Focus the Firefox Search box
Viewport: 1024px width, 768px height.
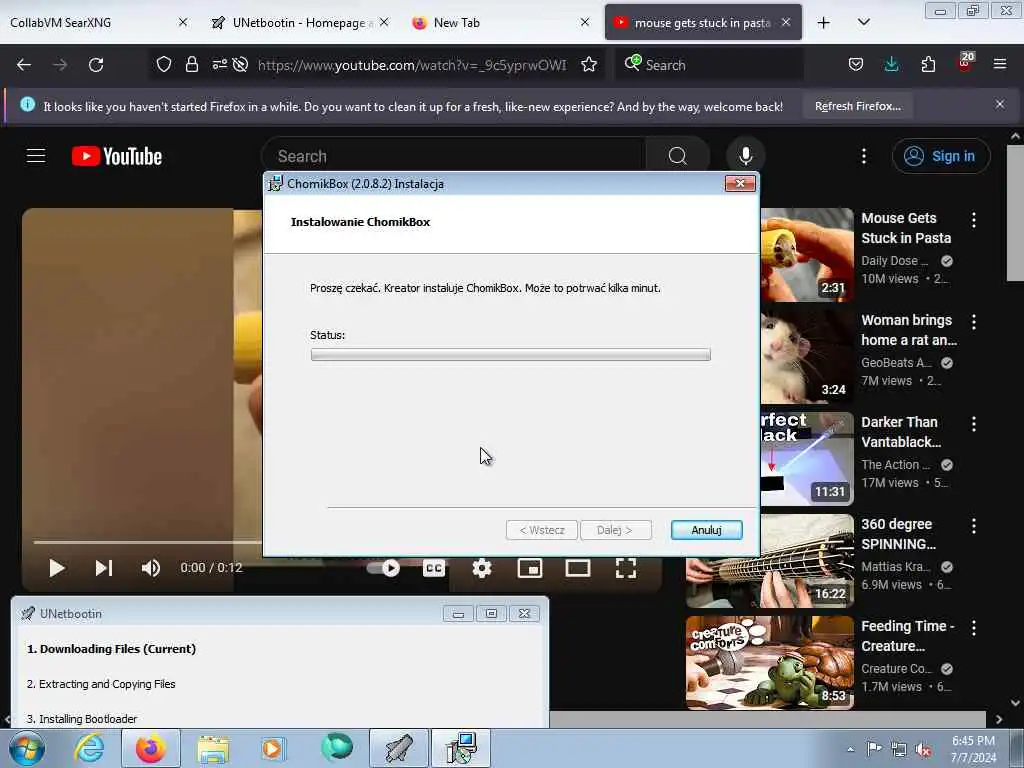709,65
